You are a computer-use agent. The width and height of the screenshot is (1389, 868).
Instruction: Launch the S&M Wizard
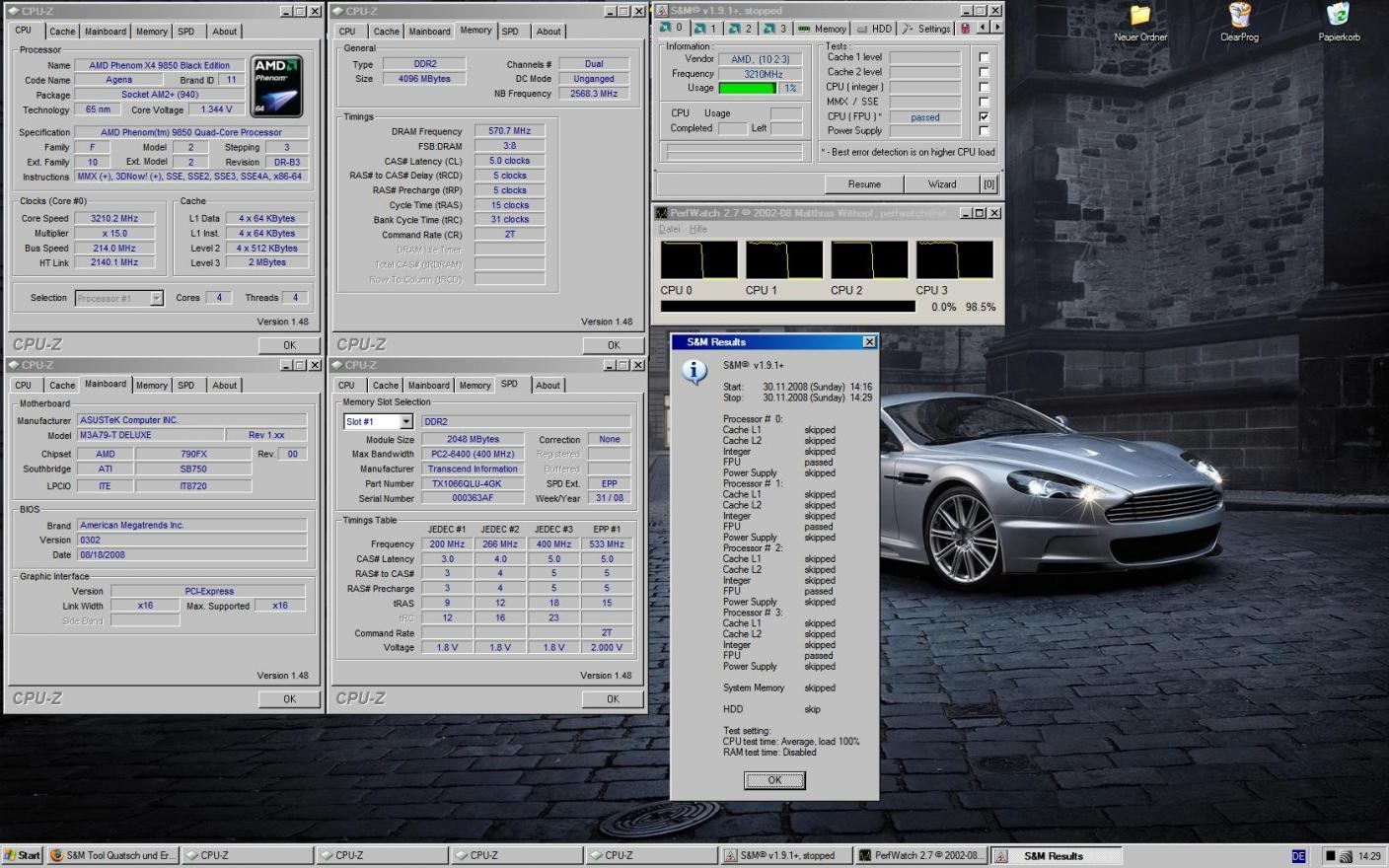click(x=942, y=184)
